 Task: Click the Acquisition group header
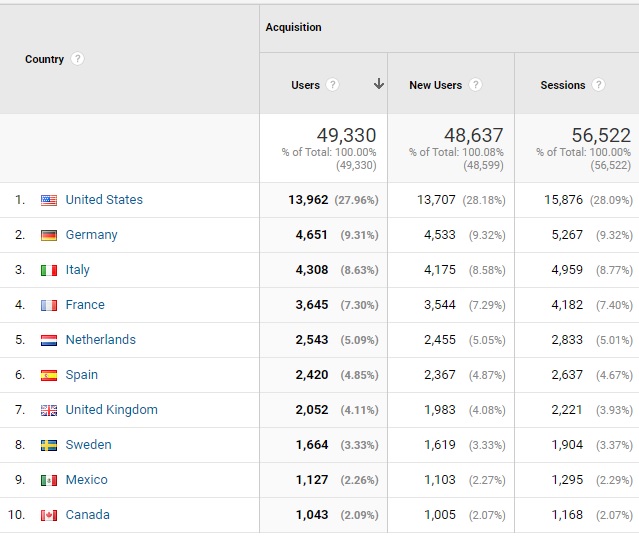pos(293,27)
